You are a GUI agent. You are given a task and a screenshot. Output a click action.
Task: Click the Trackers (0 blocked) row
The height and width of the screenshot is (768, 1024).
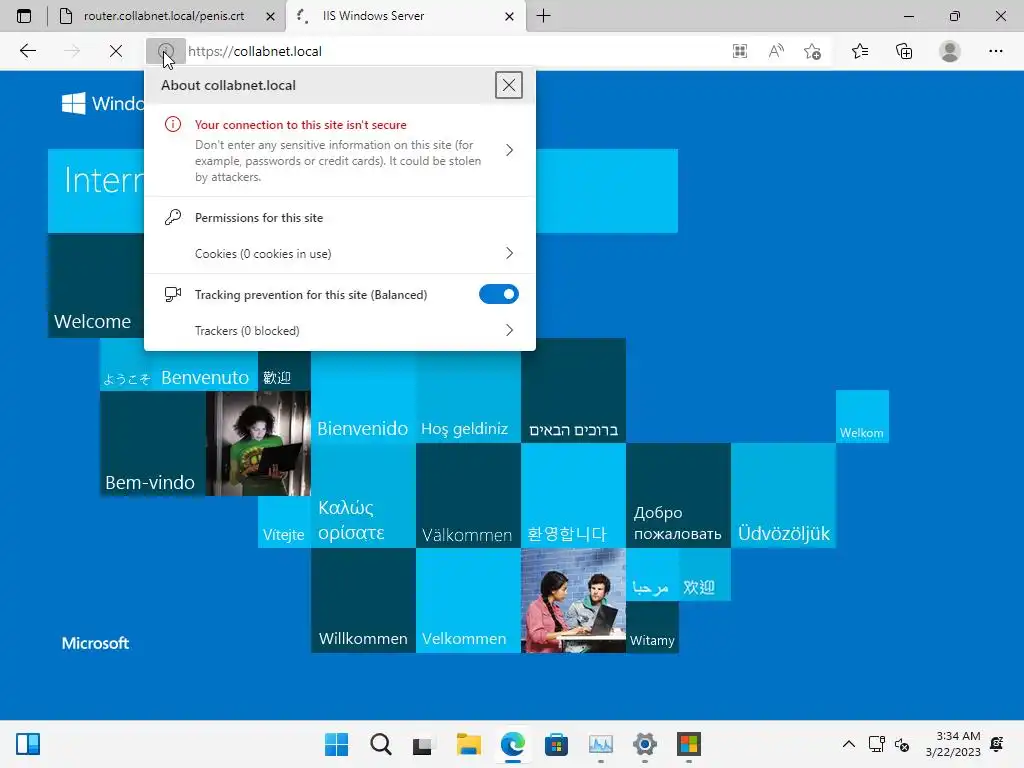pyautogui.click(x=340, y=330)
